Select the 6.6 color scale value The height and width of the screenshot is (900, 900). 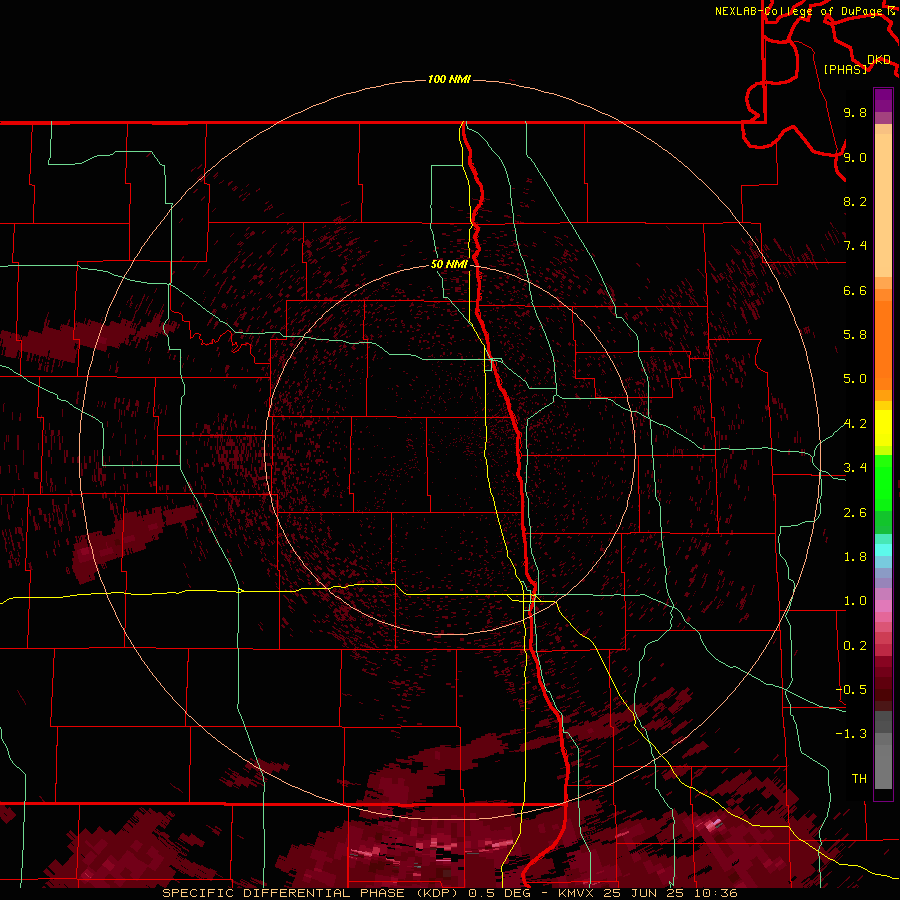coord(855,290)
